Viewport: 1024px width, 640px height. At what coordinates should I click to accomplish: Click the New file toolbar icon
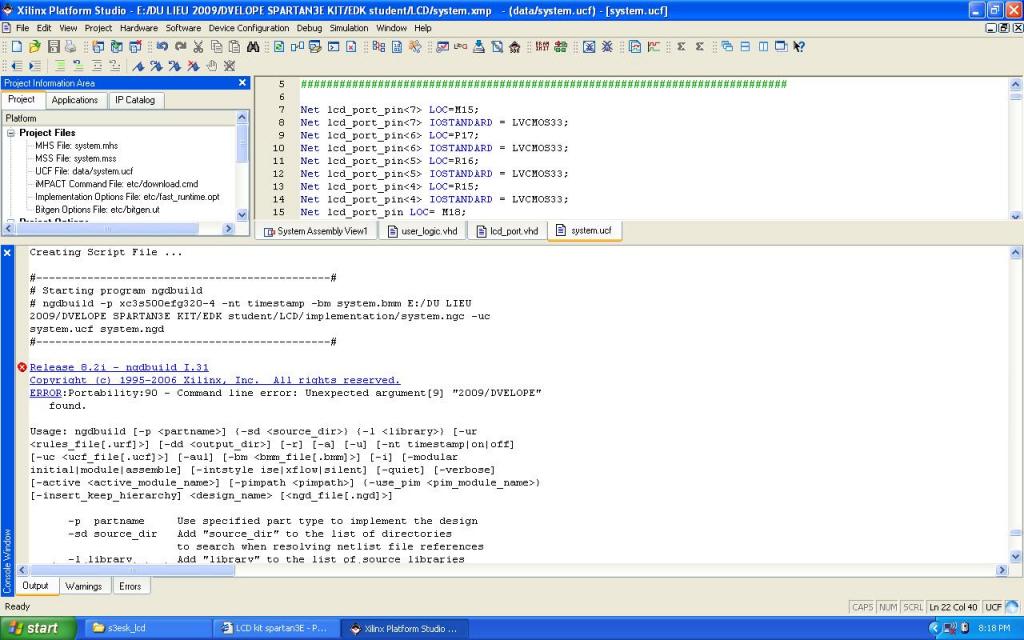(17, 46)
